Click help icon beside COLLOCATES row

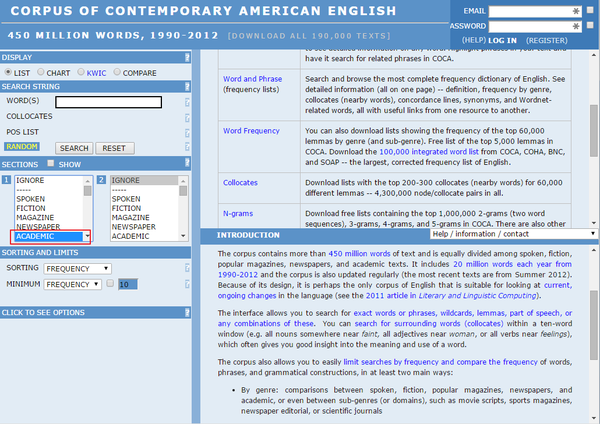(x=187, y=117)
